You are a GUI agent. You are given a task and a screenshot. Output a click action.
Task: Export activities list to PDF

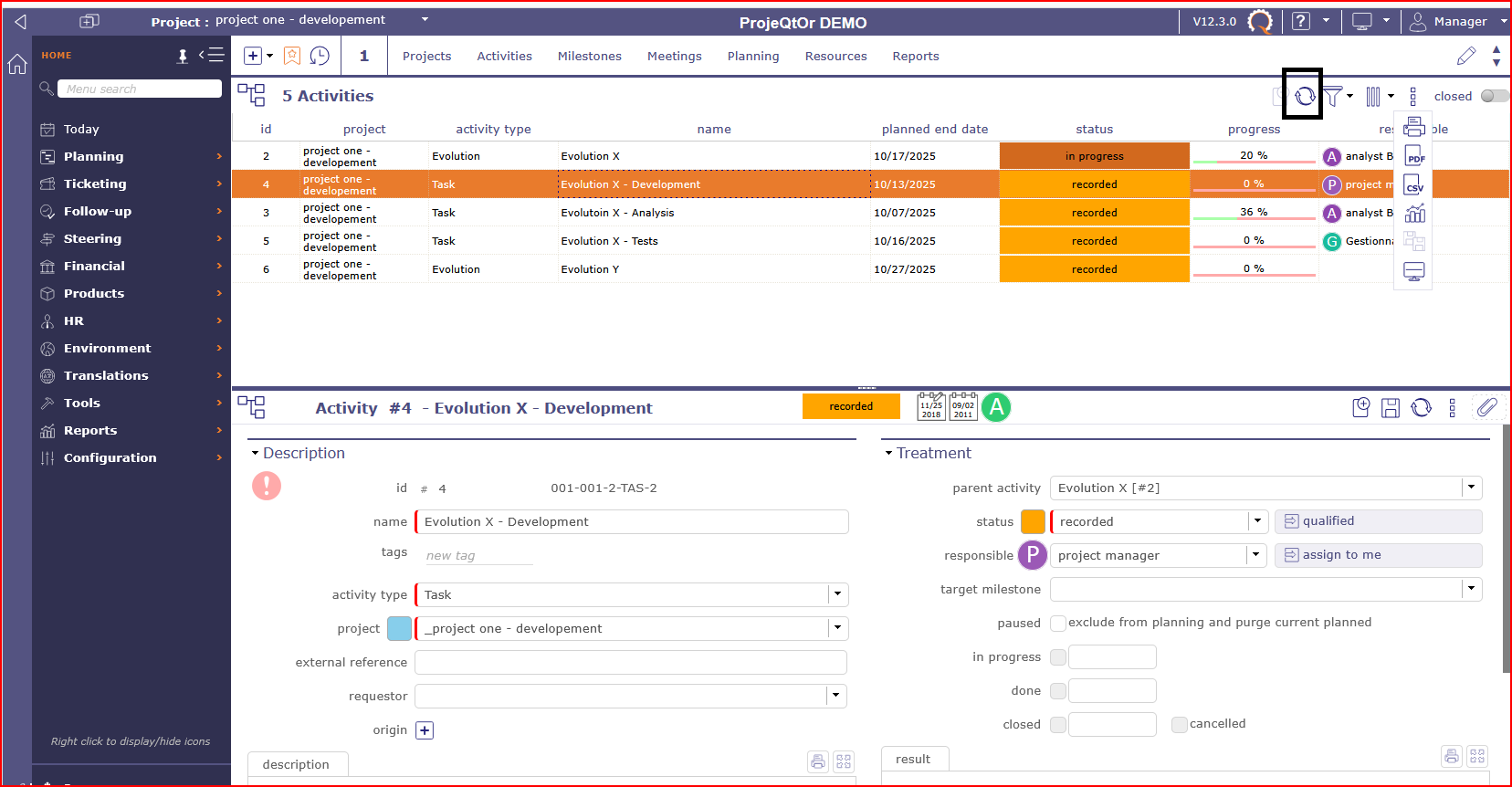pyautogui.click(x=1414, y=156)
